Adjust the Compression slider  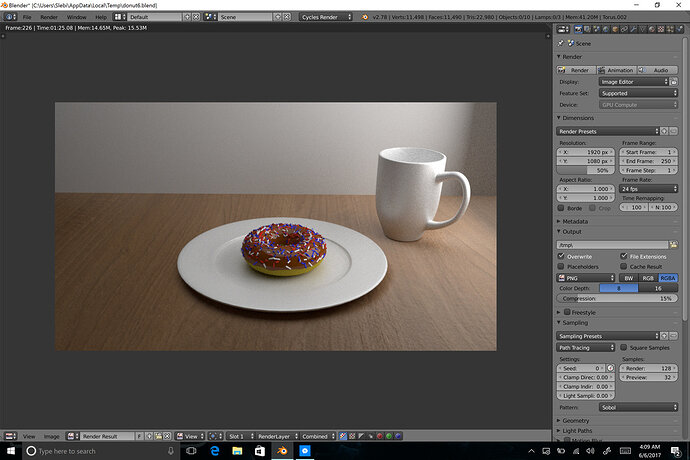[x=617, y=298]
